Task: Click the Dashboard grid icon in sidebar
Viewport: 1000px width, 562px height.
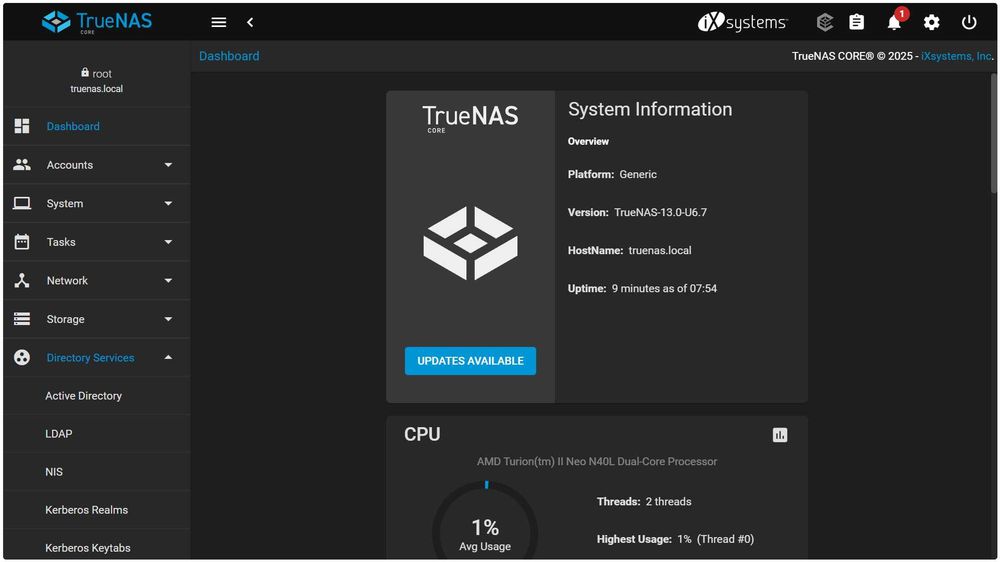Action: [22, 126]
